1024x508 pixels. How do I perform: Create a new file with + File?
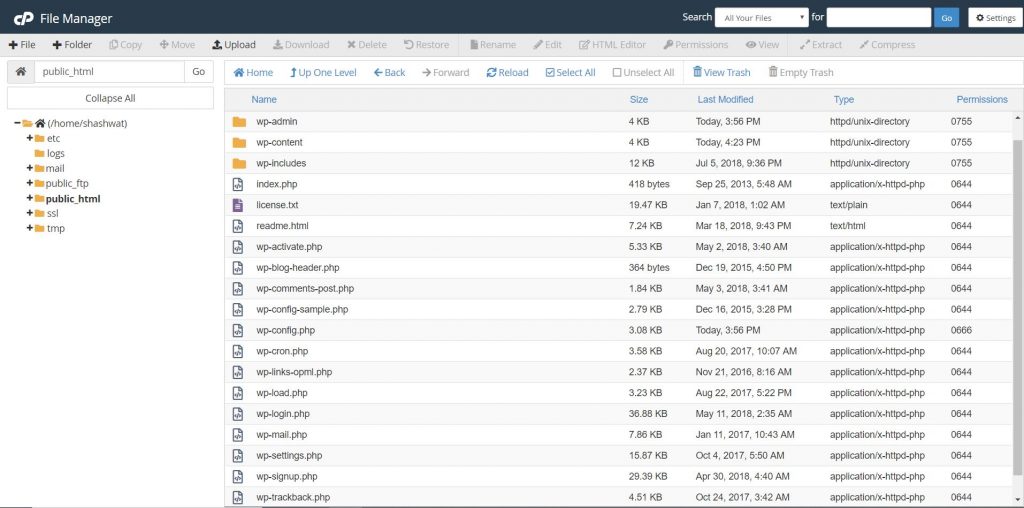tap(22, 44)
